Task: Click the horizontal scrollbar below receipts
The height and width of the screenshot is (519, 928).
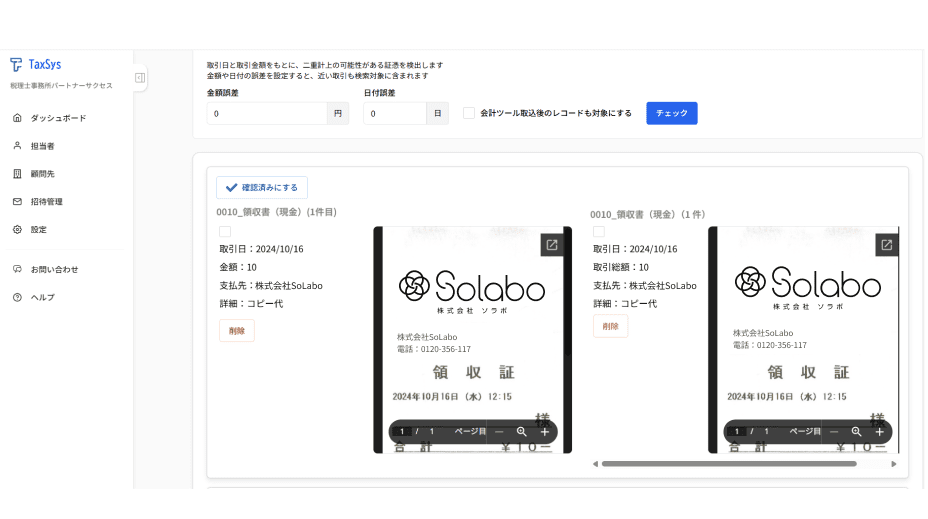Action: click(x=728, y=464)
